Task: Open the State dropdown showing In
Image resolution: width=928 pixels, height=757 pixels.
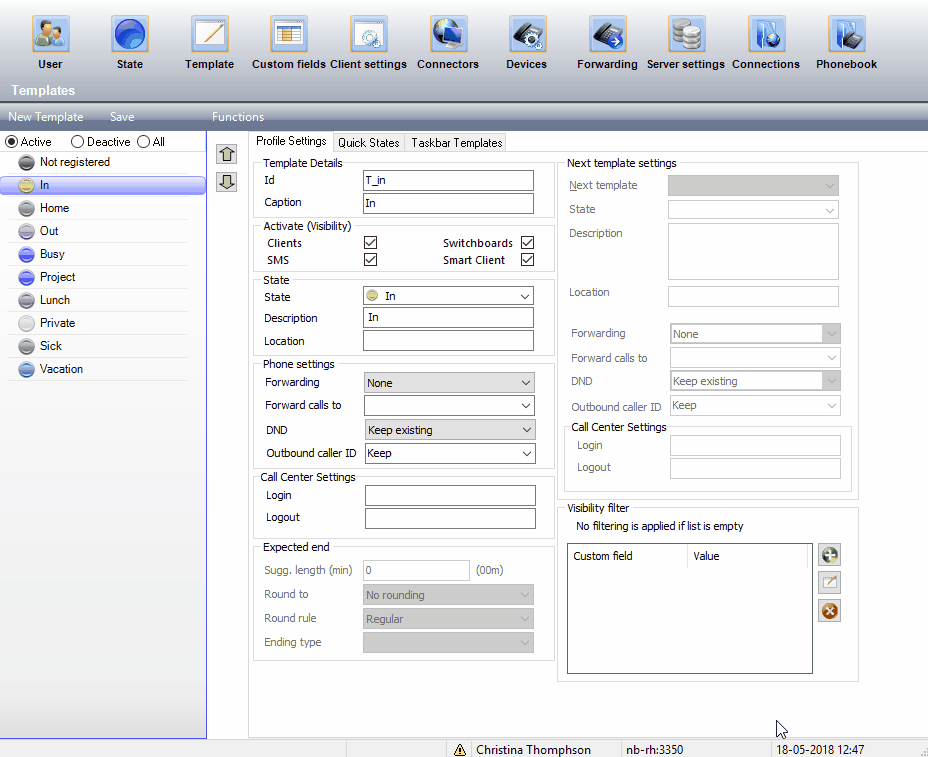Action: tap(448, 296)
